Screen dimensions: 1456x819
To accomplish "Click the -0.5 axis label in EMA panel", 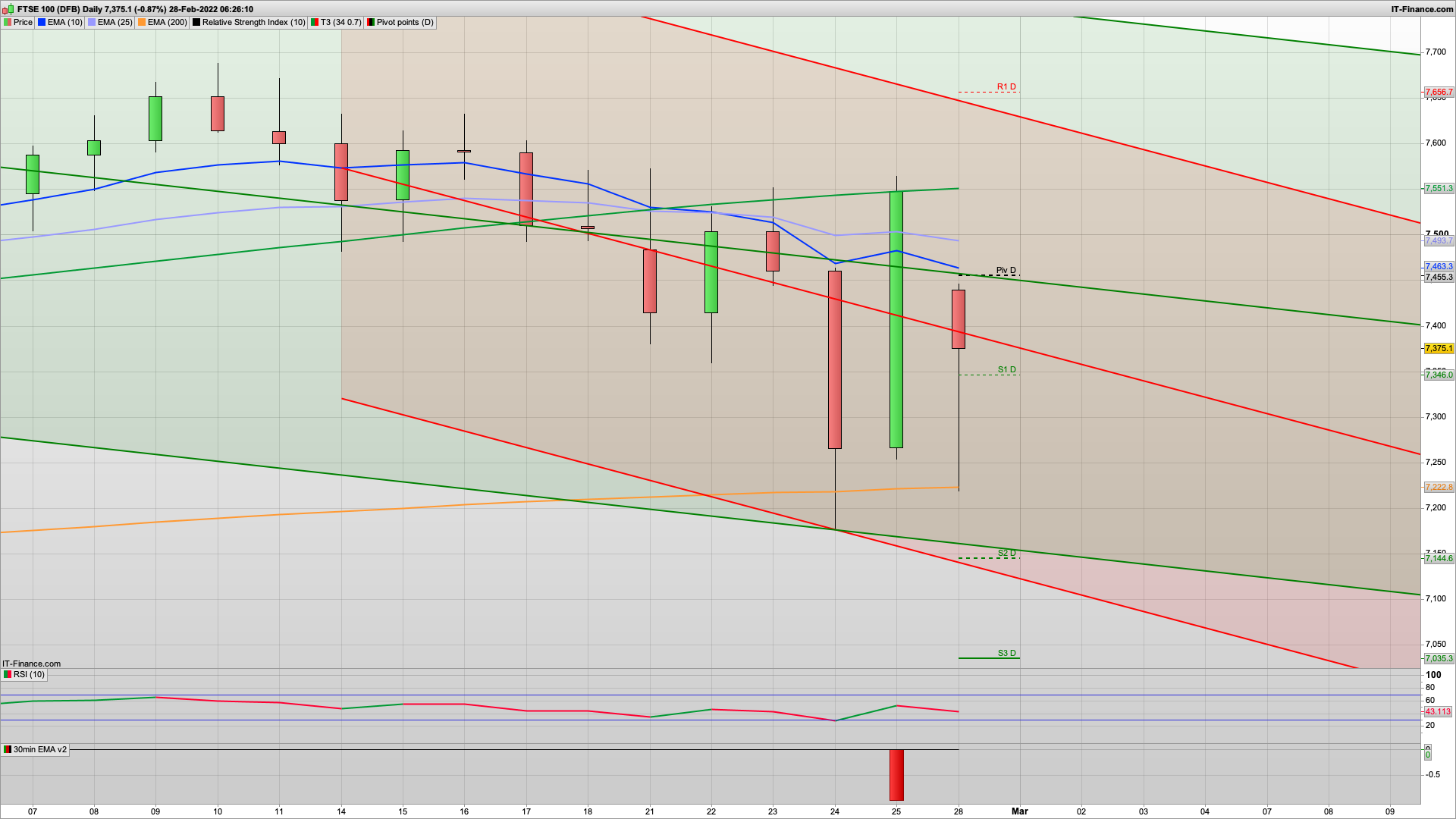I will point(1432,774).
